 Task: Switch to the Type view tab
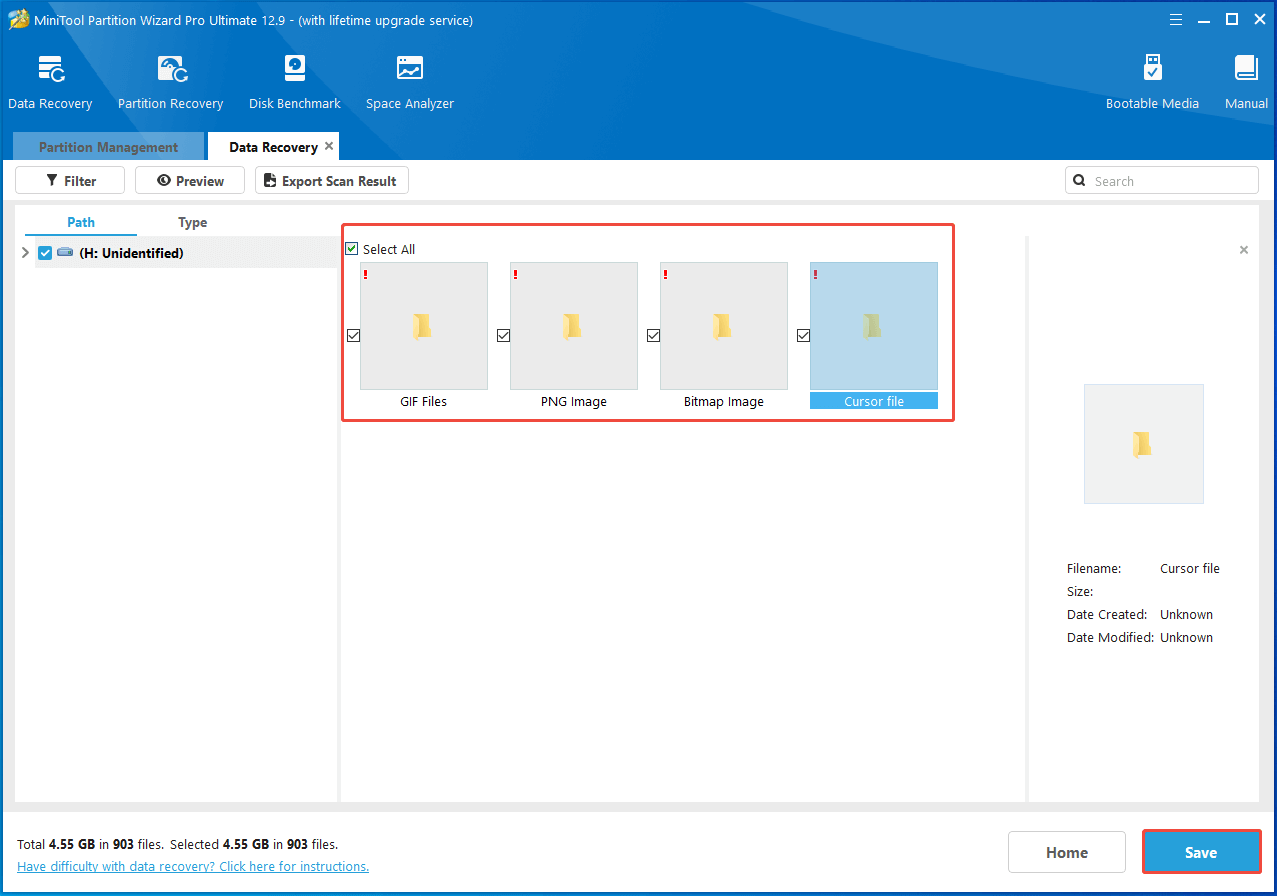193,222
